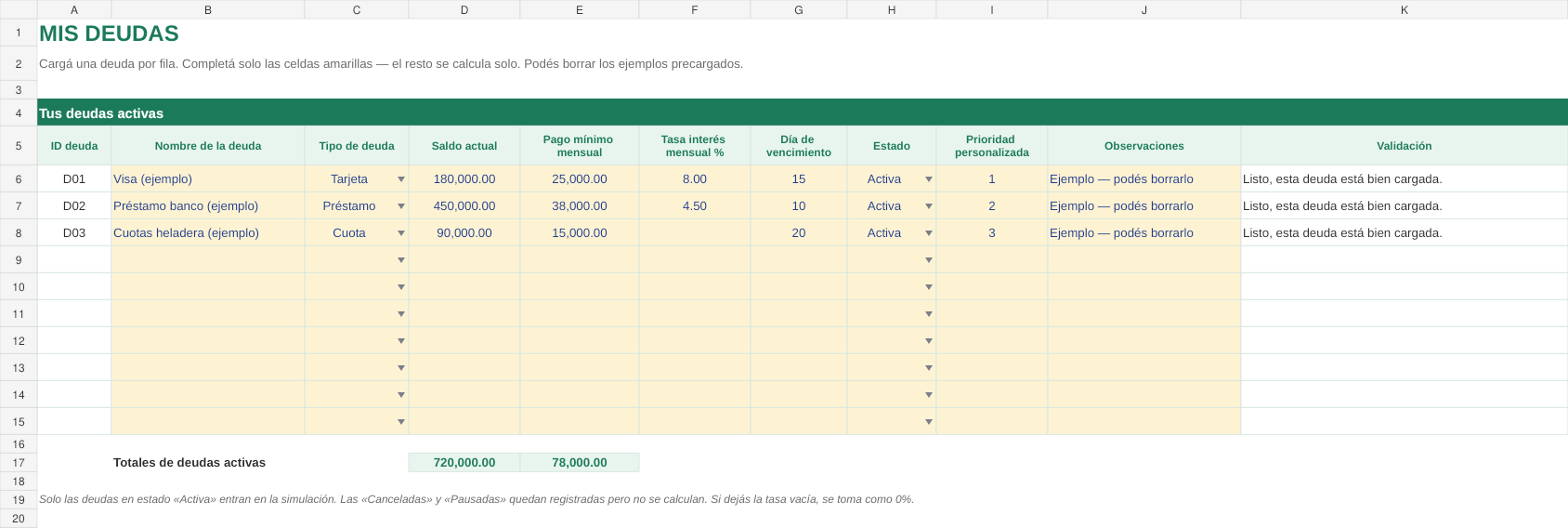Image resolution: width=1568 pixels, height=528 pixels.
Task: Select column D header
Action: click(x=464, y=9)
